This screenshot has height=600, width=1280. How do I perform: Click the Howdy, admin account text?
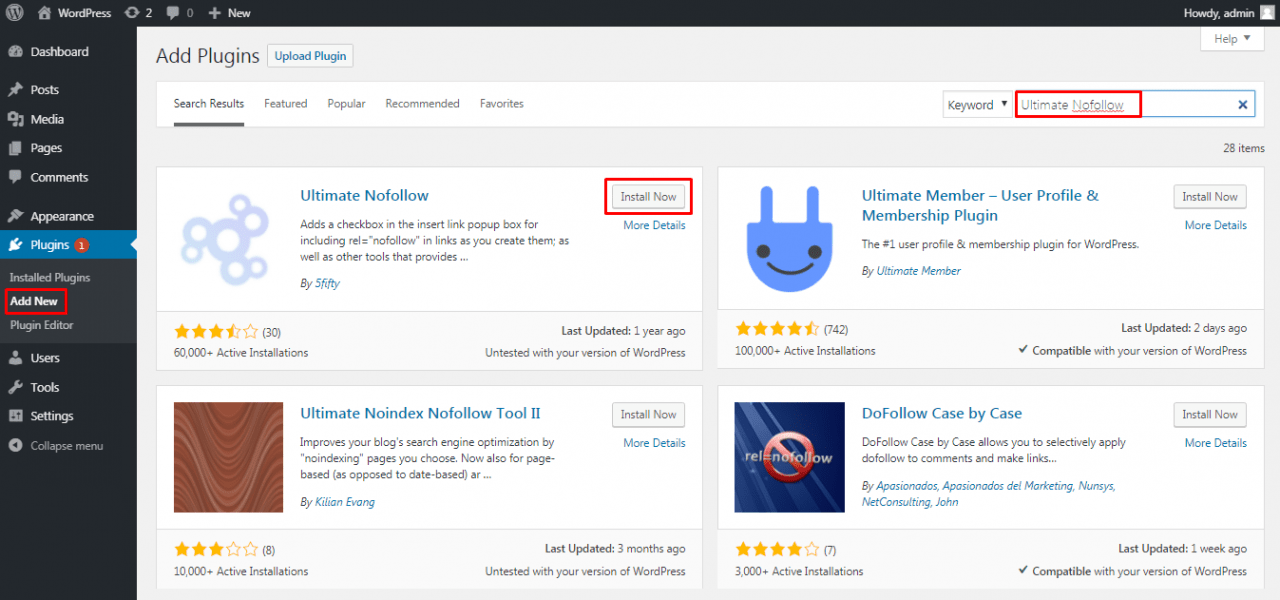point(1217,13)
